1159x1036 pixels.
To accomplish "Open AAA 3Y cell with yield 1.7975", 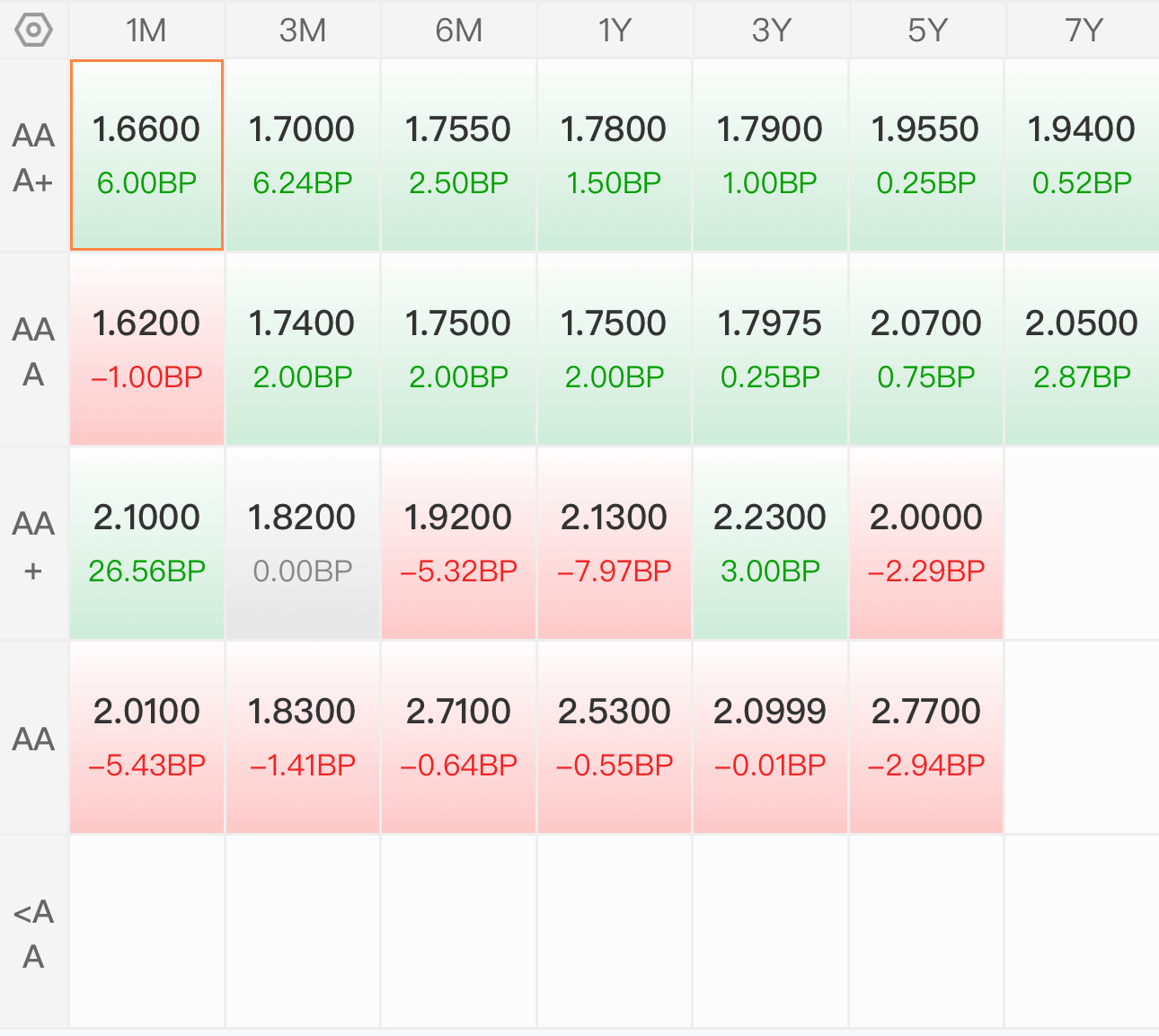I will [x=771, y=350].
